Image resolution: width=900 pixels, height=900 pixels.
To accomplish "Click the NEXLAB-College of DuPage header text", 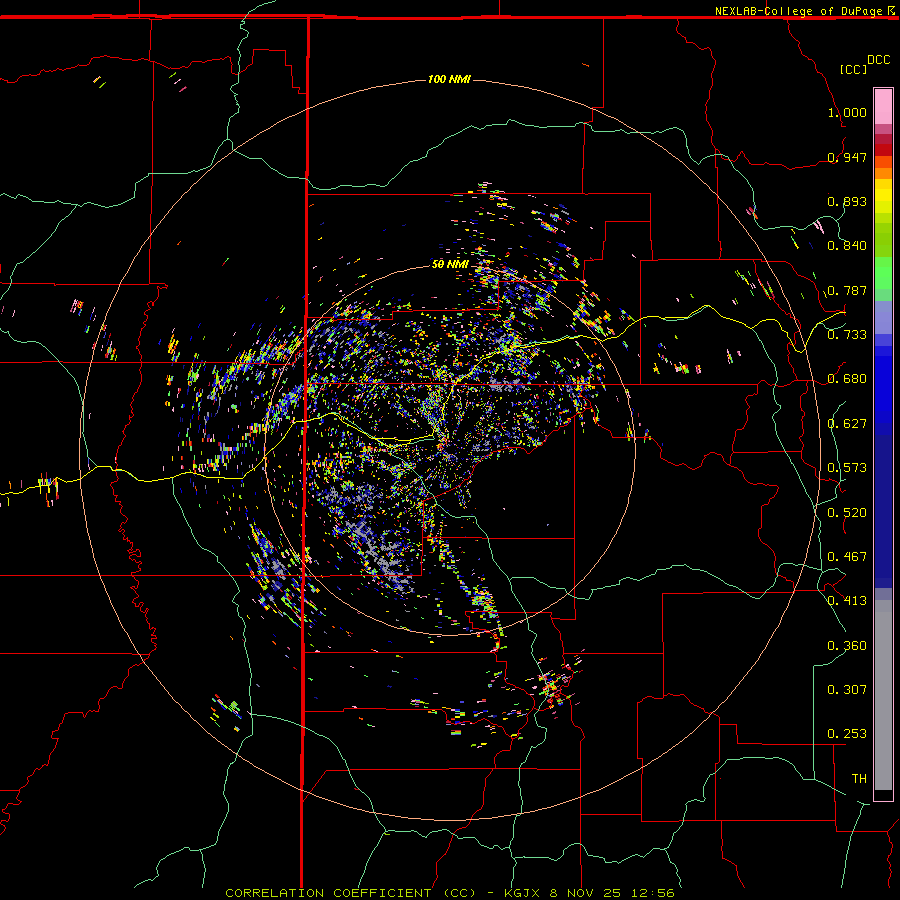I will (x=798, y=11).
